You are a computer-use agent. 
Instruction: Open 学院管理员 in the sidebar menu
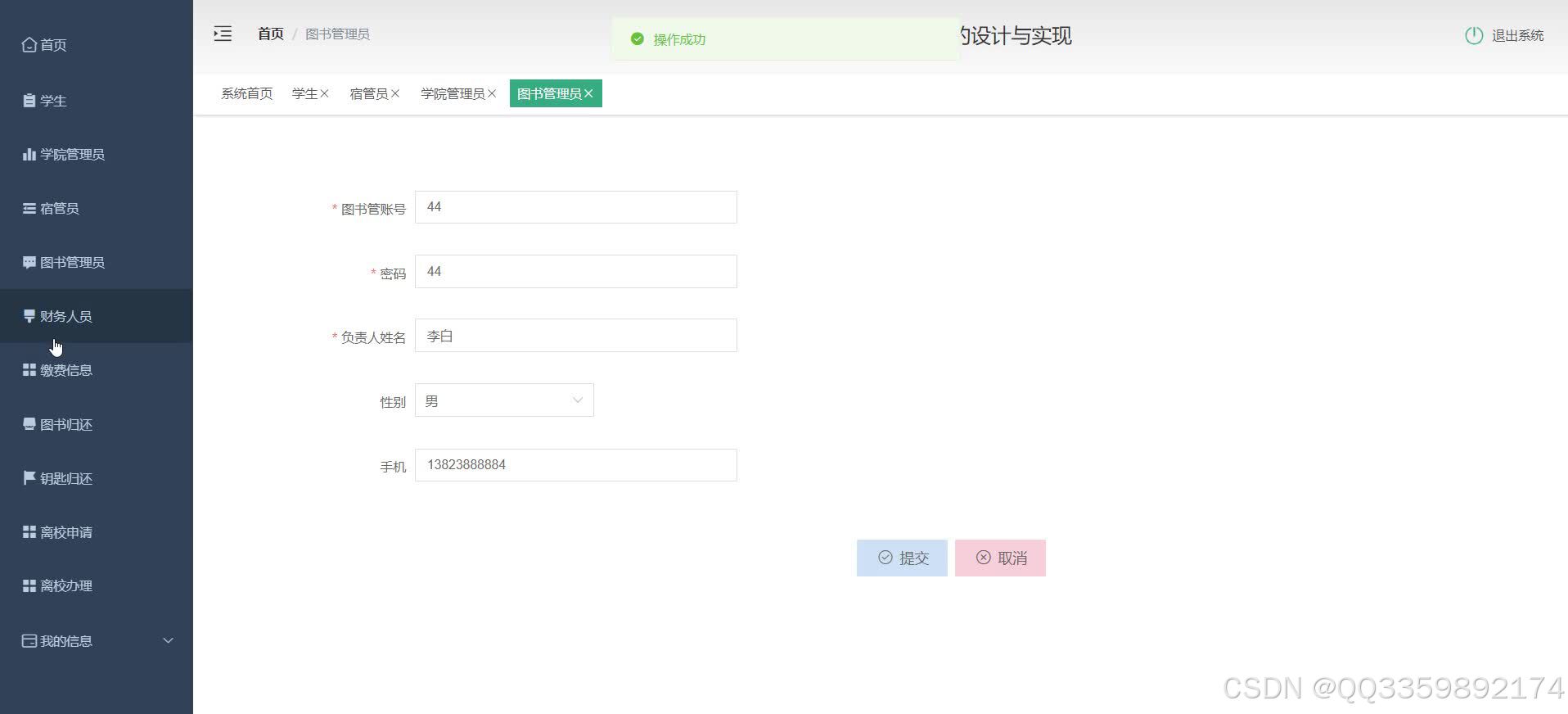point(97,154)
